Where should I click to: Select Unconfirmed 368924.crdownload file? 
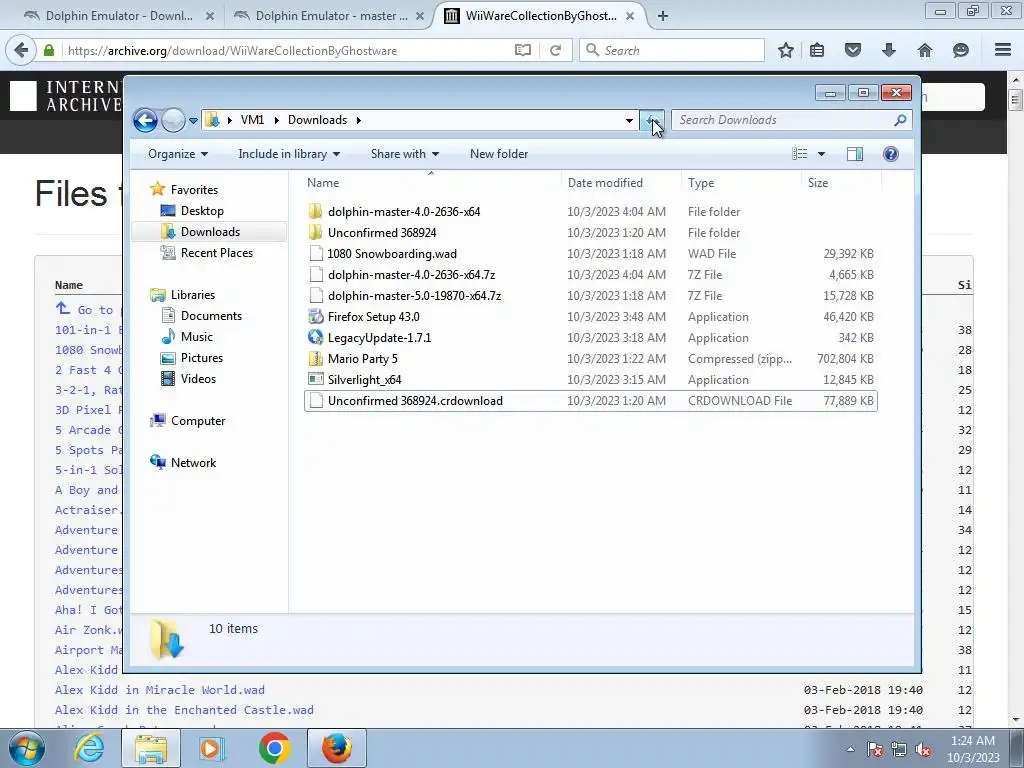pos(591,401)
